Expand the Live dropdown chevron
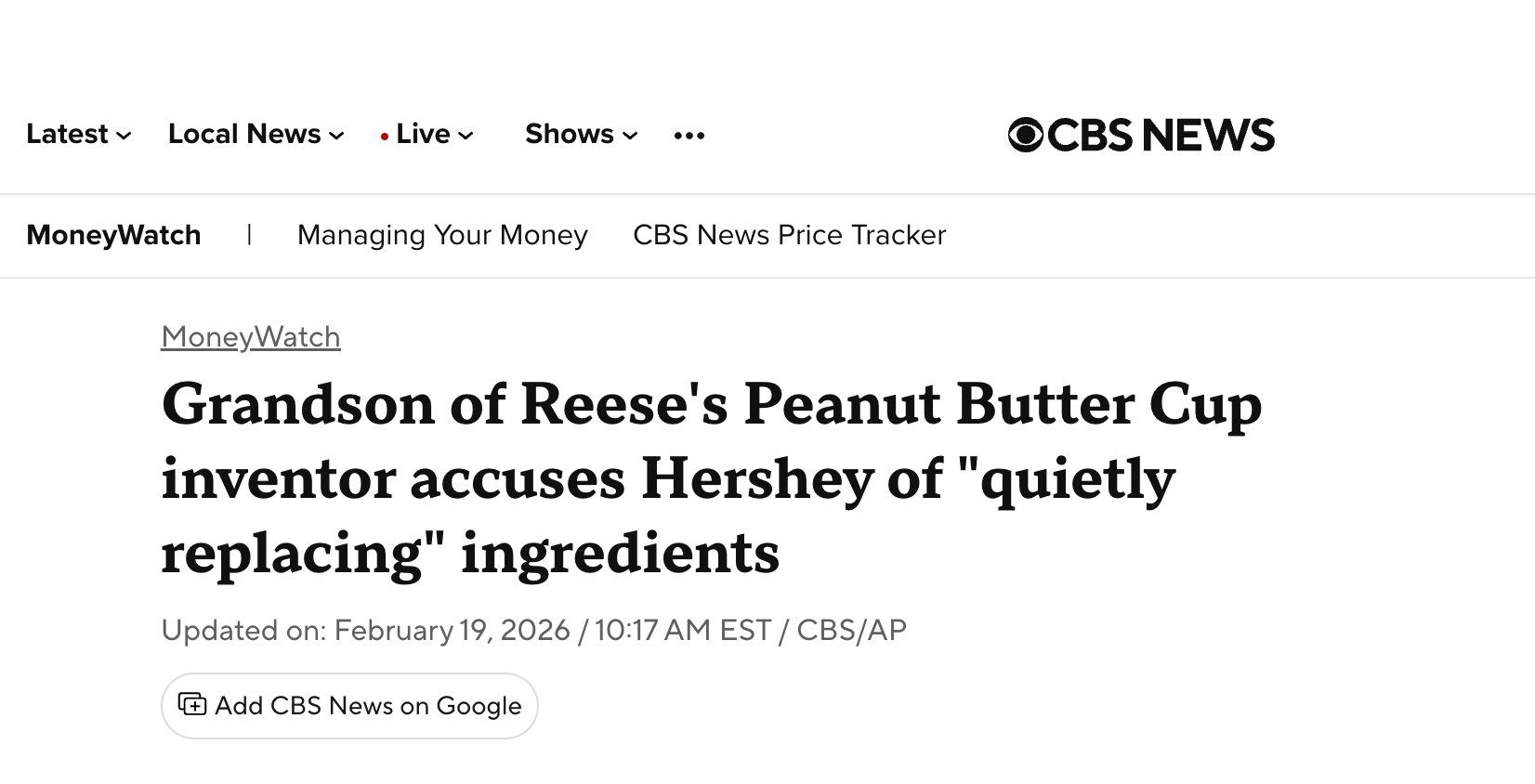1535x784 pixels. point(466,136)
